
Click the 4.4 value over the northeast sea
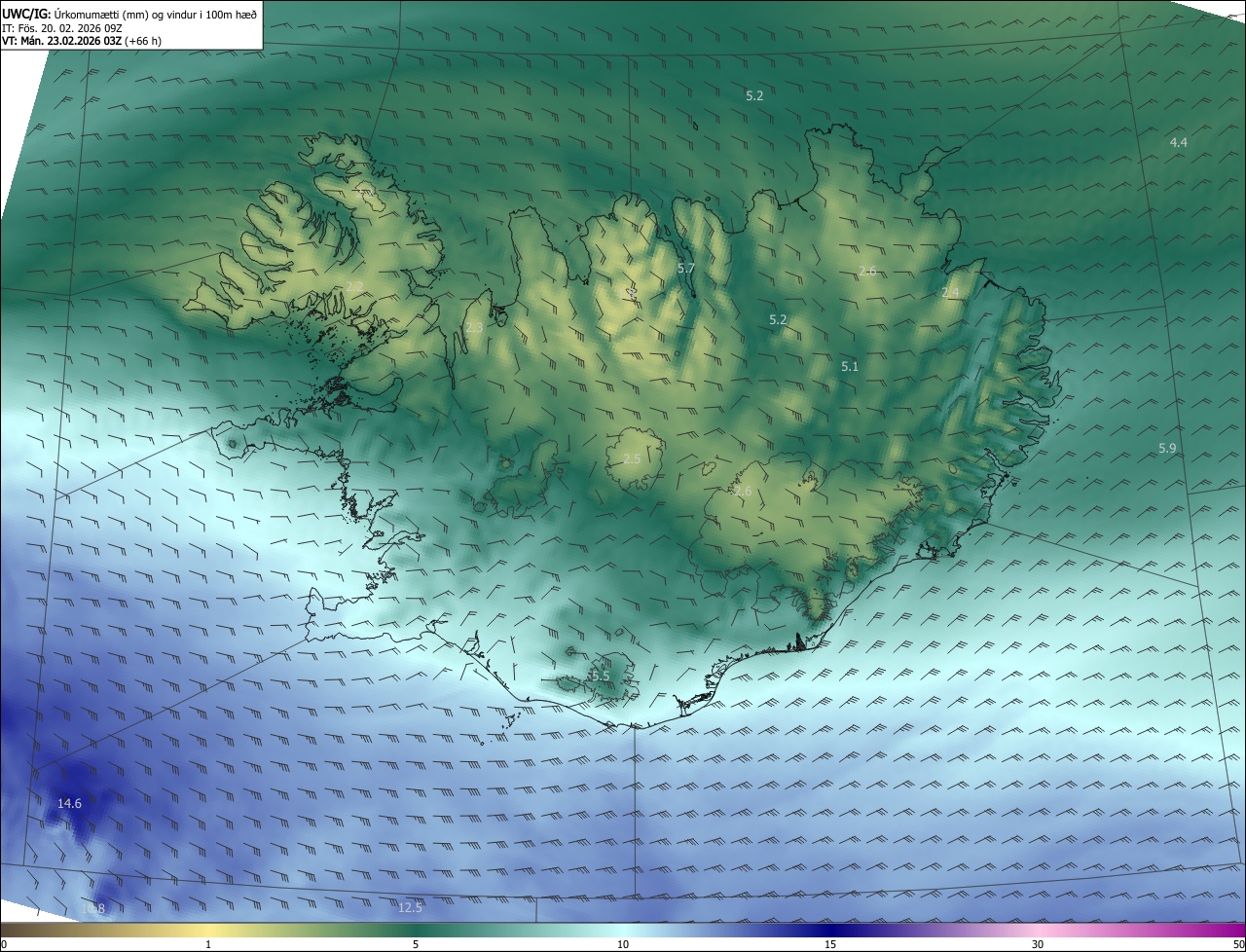tap(1178, 143)
